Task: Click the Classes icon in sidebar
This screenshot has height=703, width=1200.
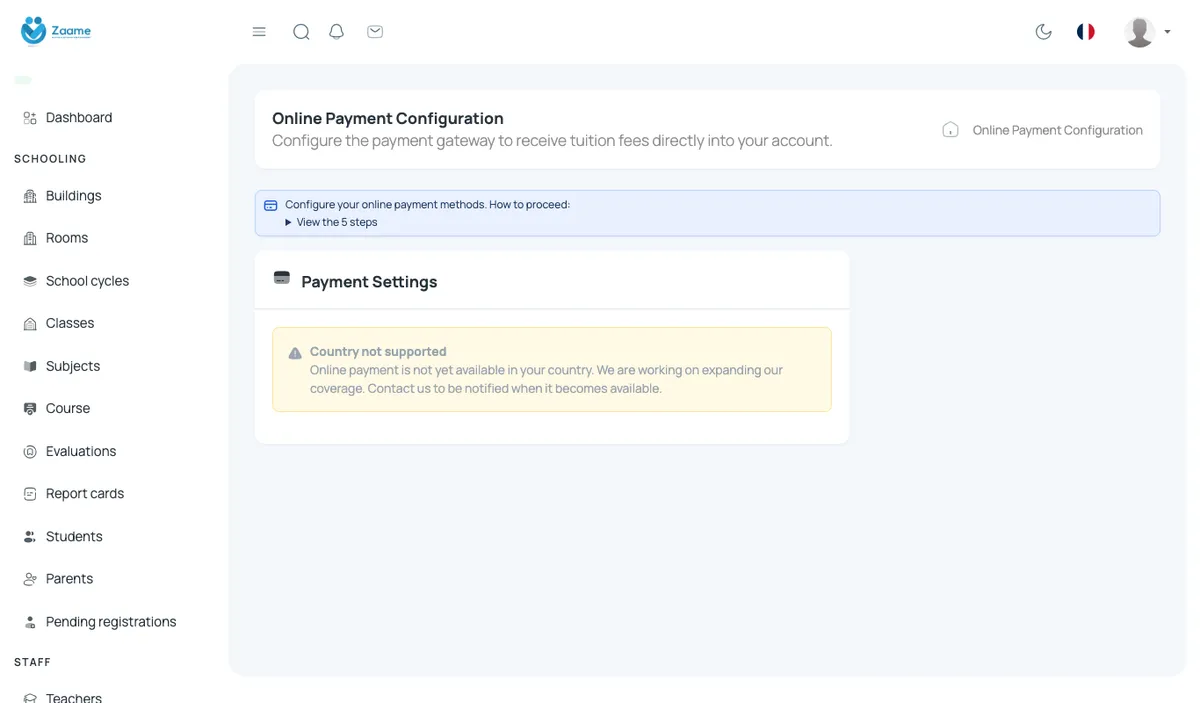Action: (x=30, y=324)
